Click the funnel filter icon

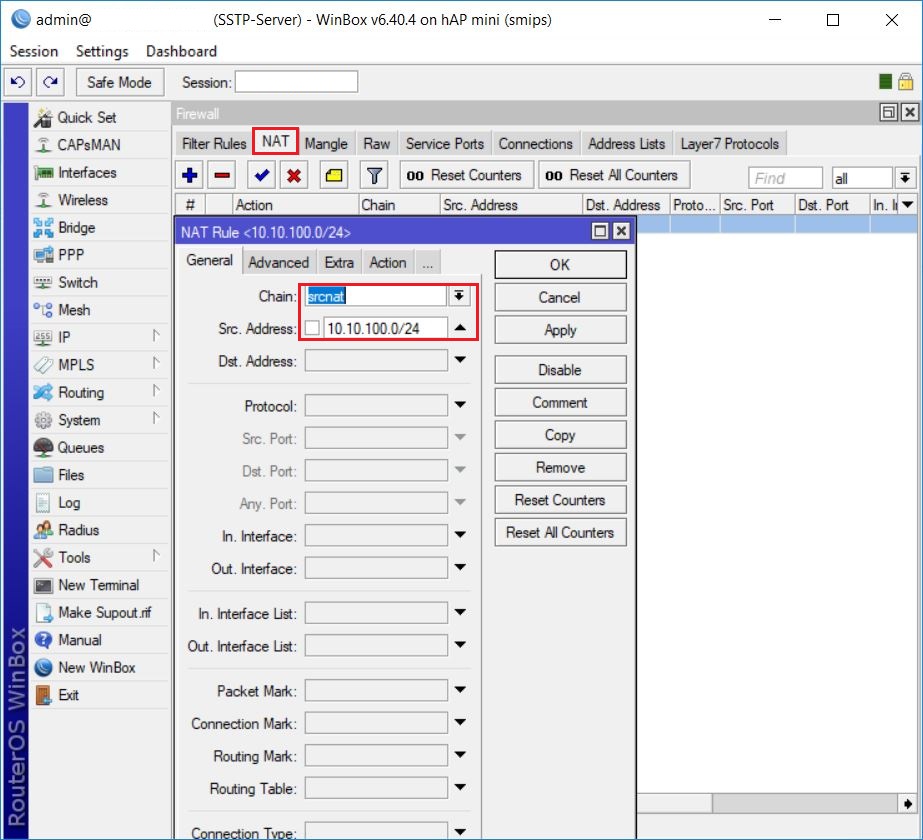pyautogui.click(x=374, y=175)
